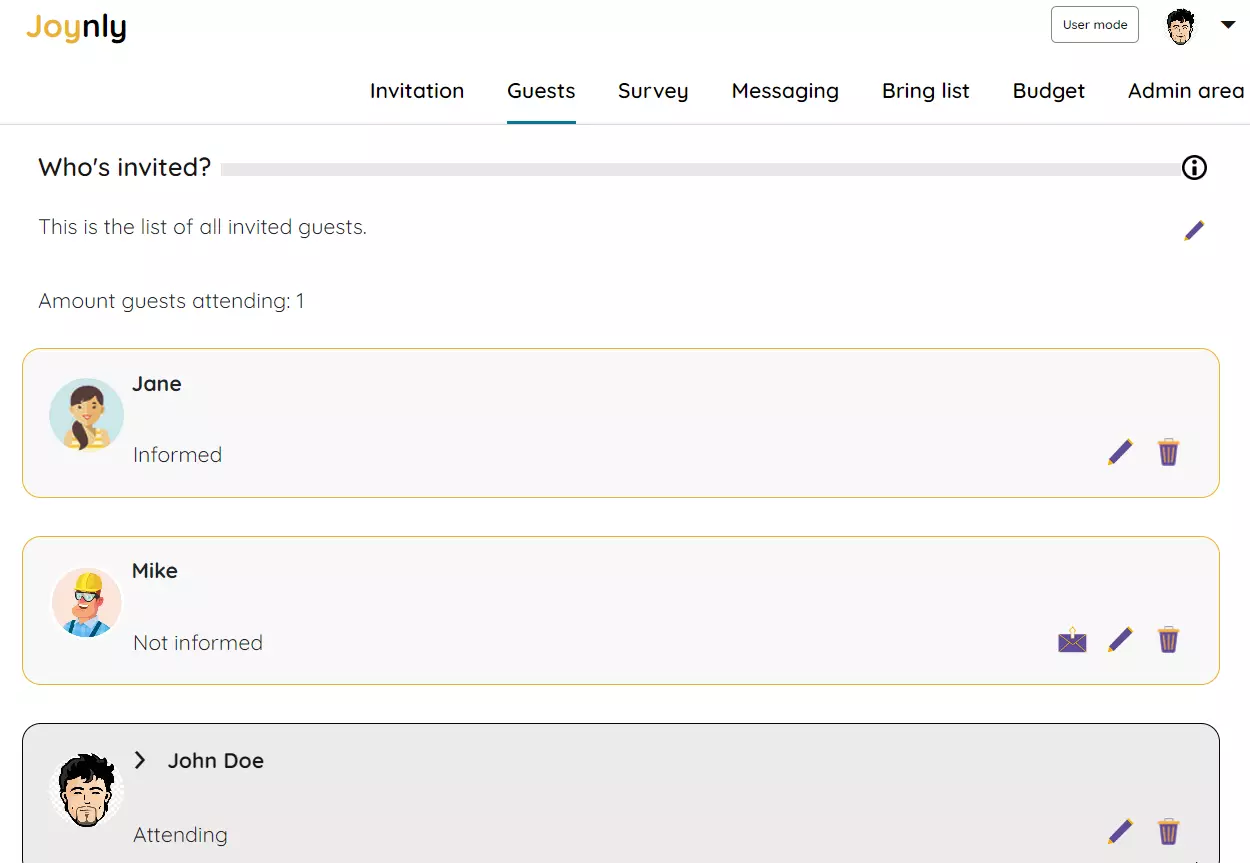Viewport: 1250px width, 863px height.
Task: Click the User mode button
Action: point(1095,25)
